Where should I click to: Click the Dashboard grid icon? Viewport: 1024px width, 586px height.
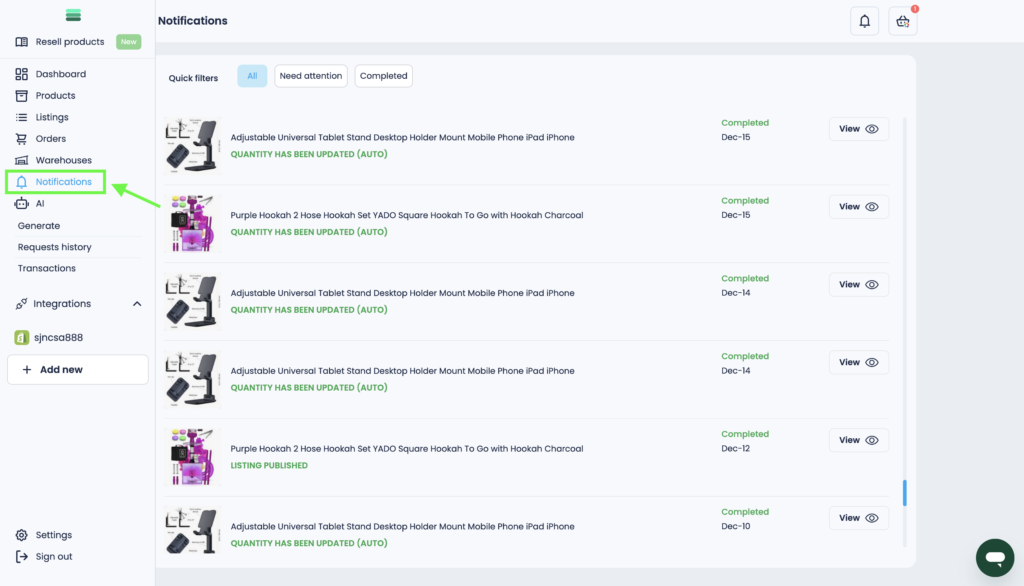[x=22, y=74]
